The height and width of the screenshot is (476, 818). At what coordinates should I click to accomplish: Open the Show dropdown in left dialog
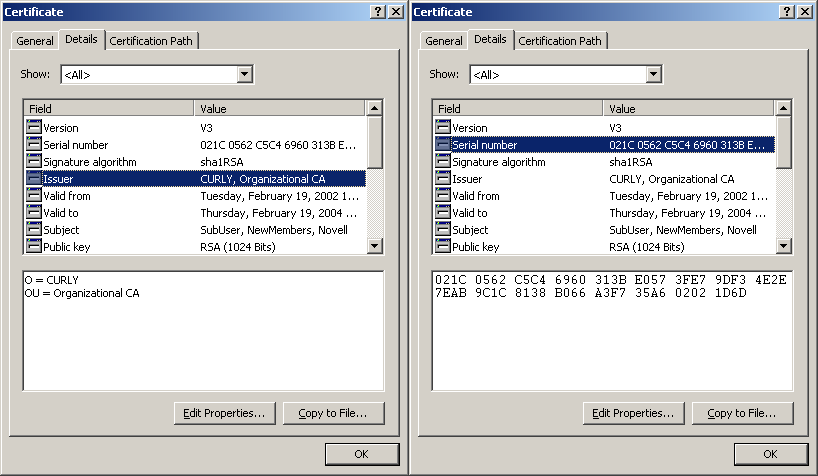(244, 74)
